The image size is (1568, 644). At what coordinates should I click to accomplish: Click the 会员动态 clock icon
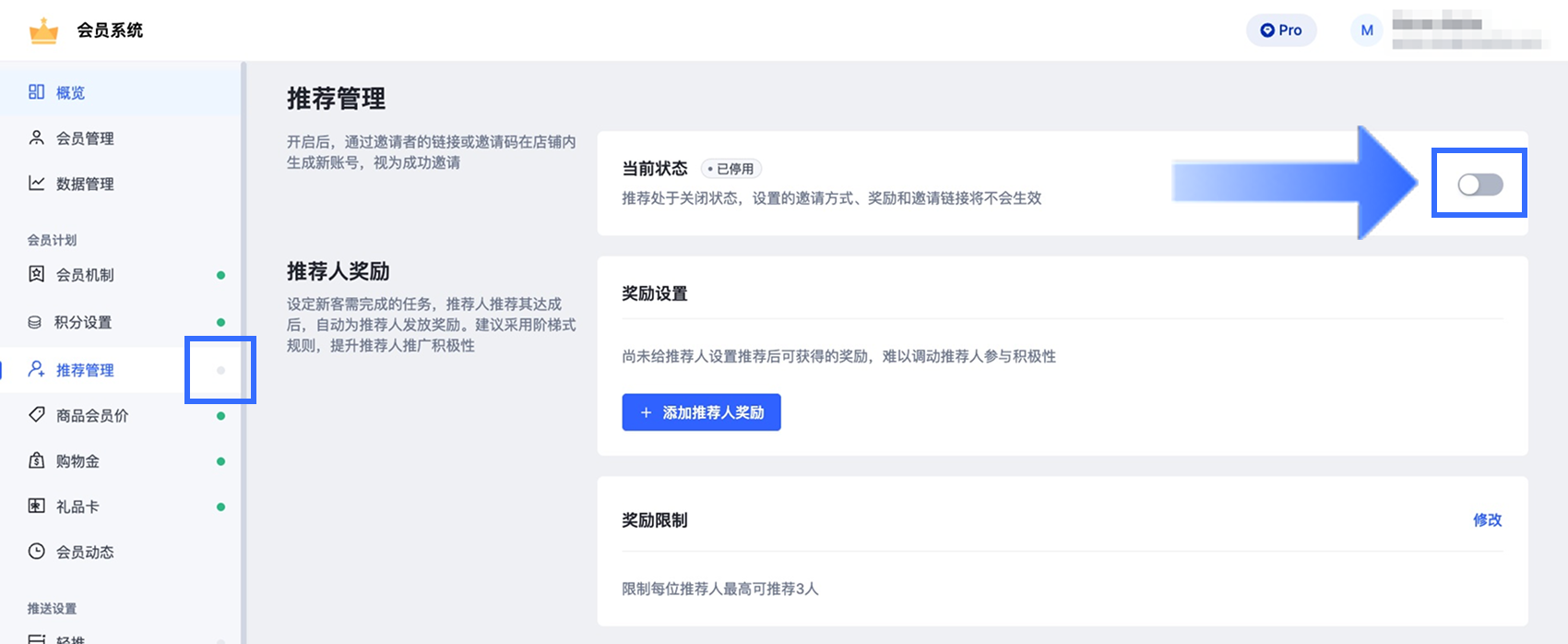coord(36,551)
